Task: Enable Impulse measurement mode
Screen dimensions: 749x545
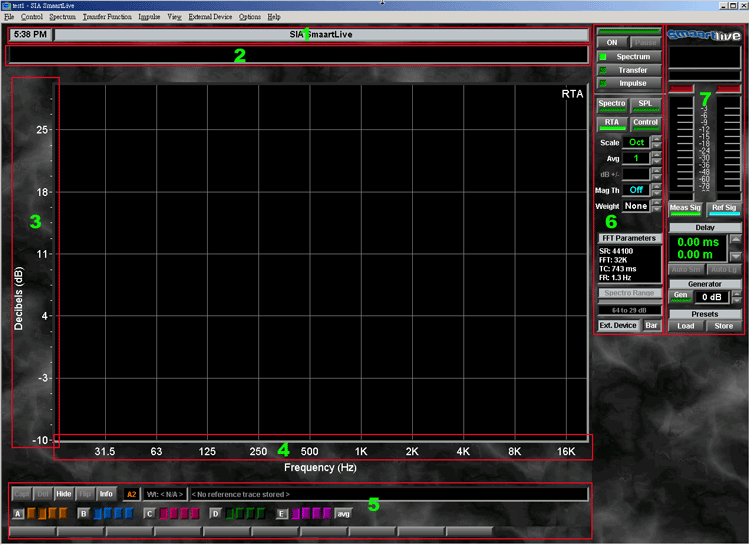Action: [633, 84]
